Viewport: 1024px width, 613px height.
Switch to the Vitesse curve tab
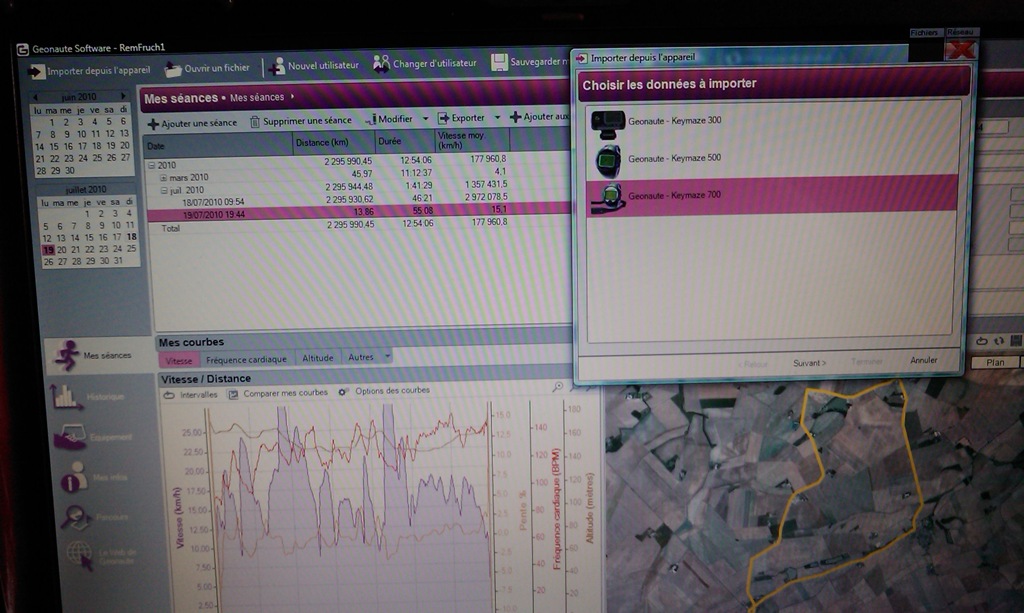coord(178,360)
